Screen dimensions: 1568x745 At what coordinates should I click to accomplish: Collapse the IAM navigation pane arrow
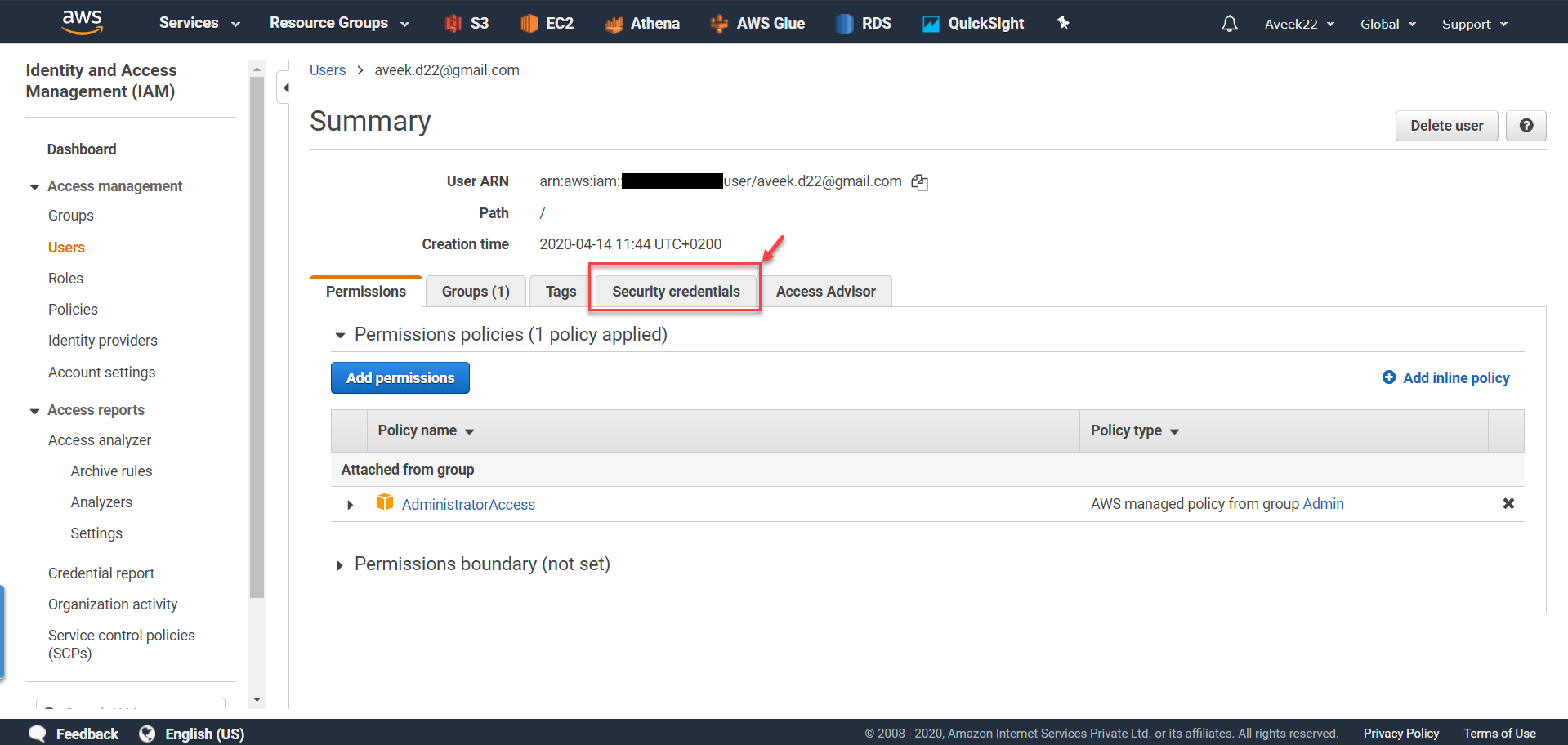click(x=285, y=87)
